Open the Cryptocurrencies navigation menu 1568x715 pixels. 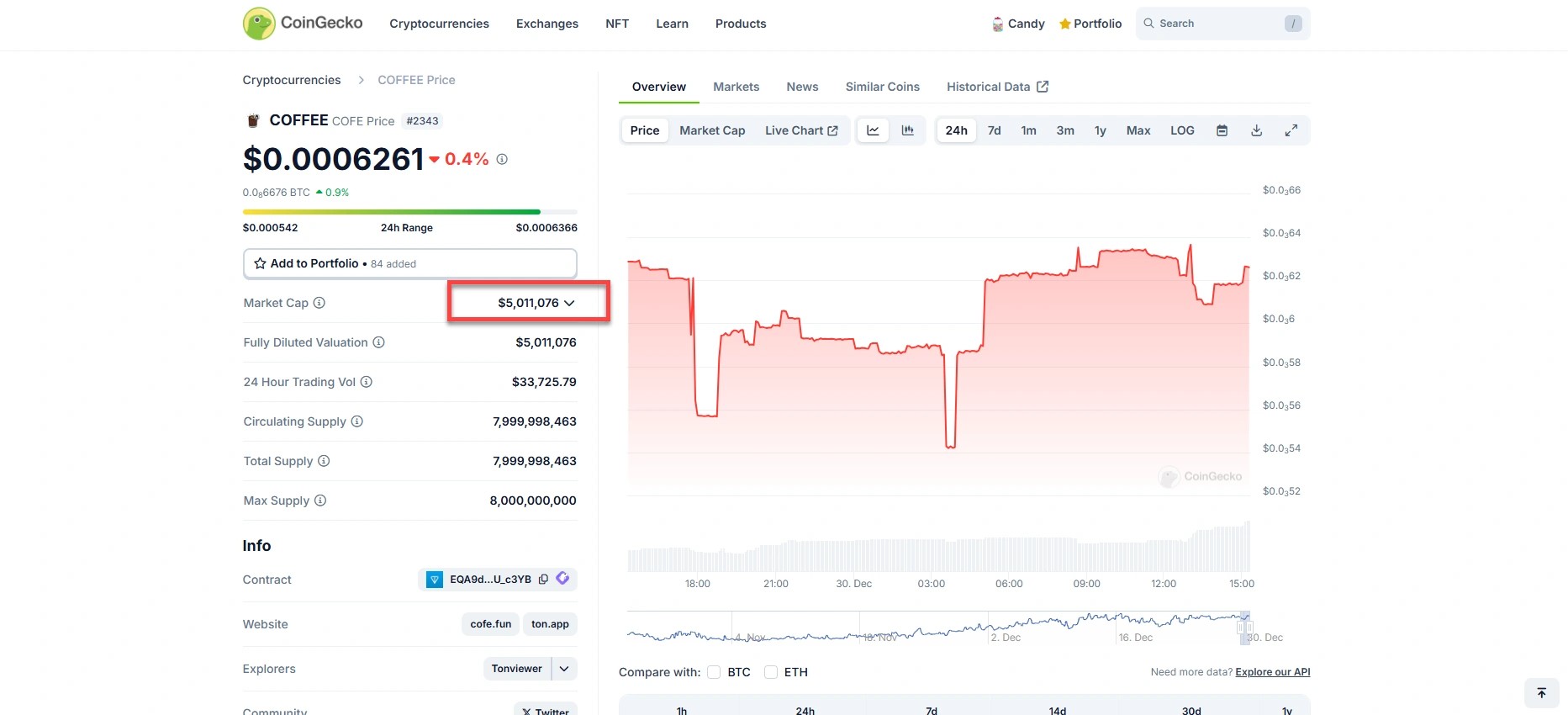(x=439, y=24)
